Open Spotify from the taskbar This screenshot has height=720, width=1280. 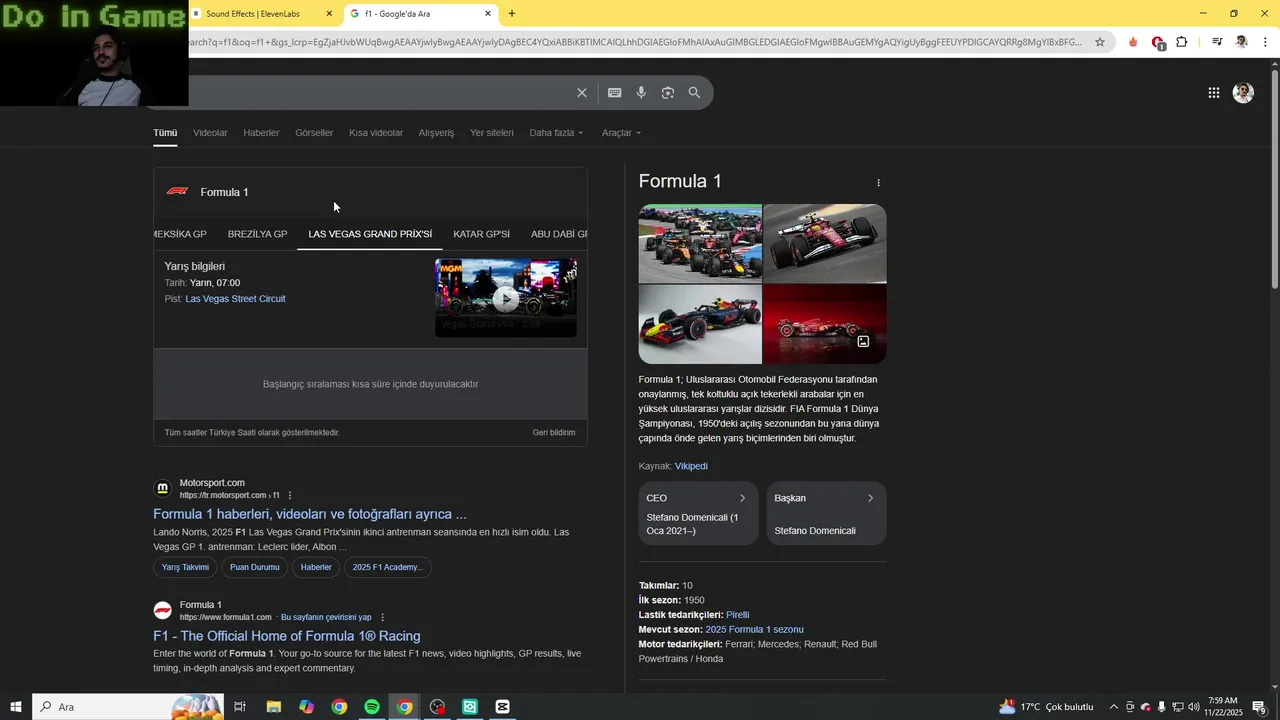tap(372, 707)
